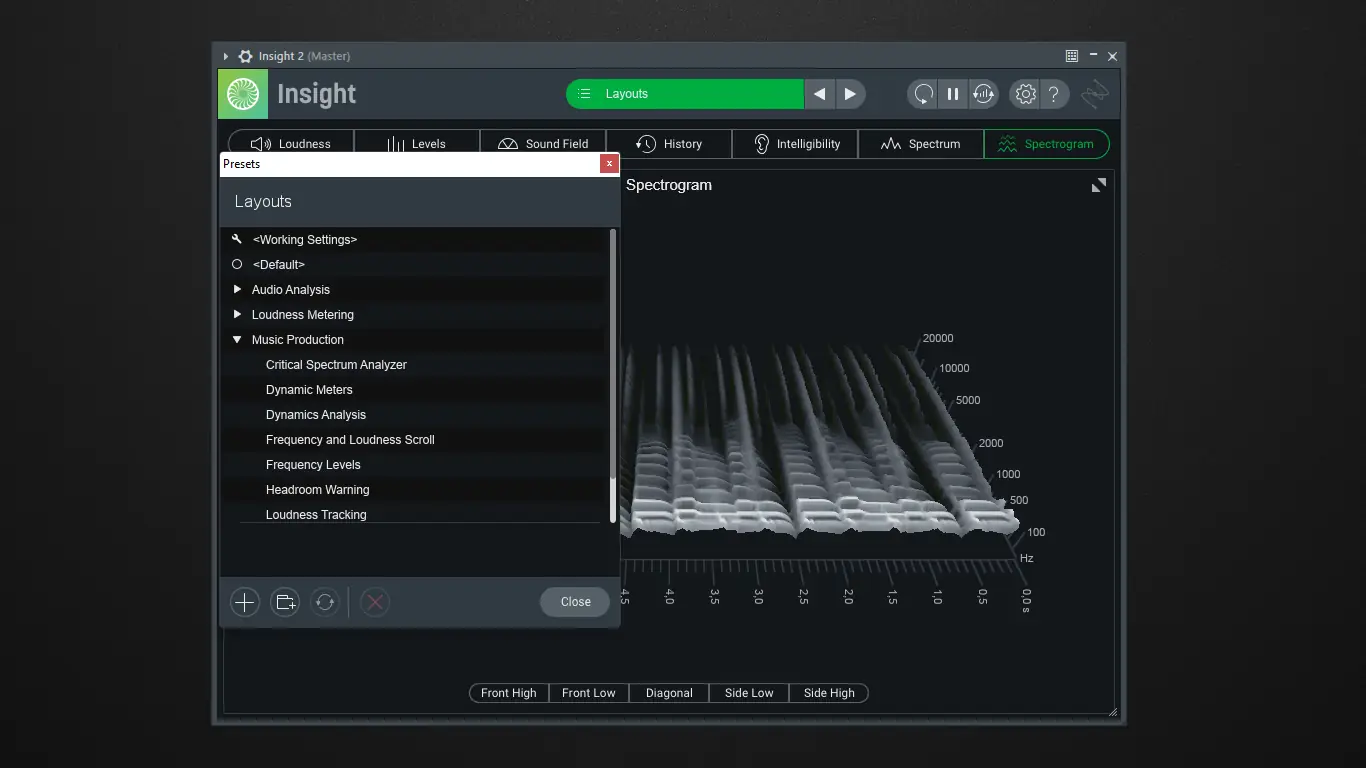The width and height of the screenshot is (1366, 768).
Task: Click the add new preset plus icon
Action: (245, 602)
